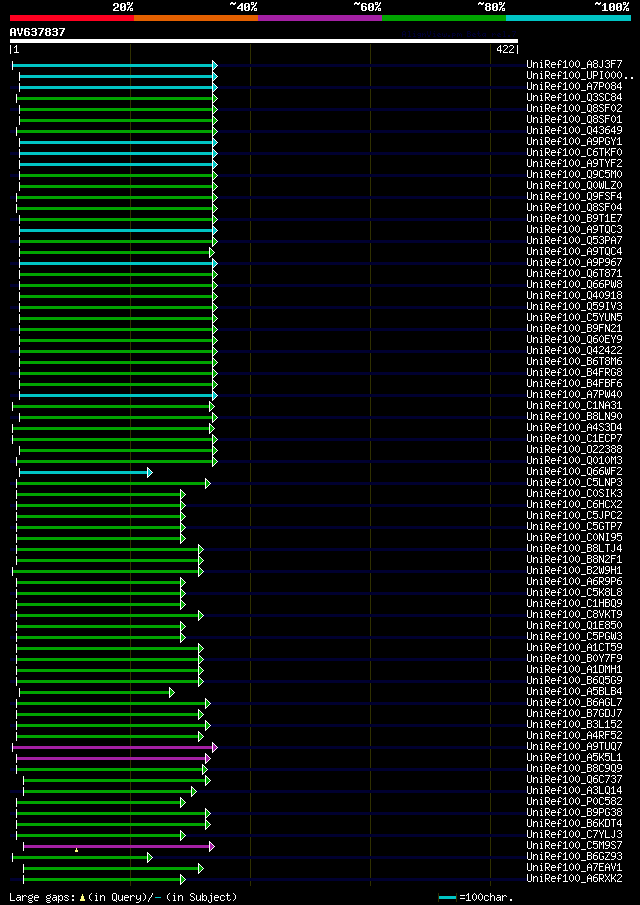This screenshot has height=905, width=640.
Task: Choose hit UniRef100_C6TKF0
Action: [x=574, y=152]
